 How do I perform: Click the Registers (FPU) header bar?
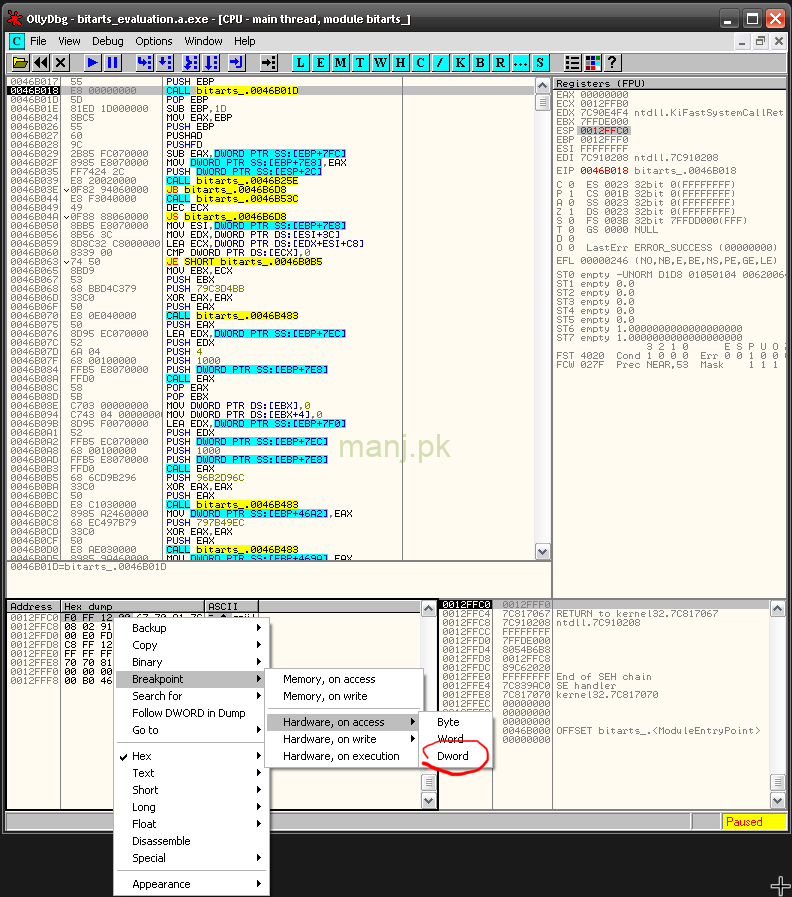(650, 83)
